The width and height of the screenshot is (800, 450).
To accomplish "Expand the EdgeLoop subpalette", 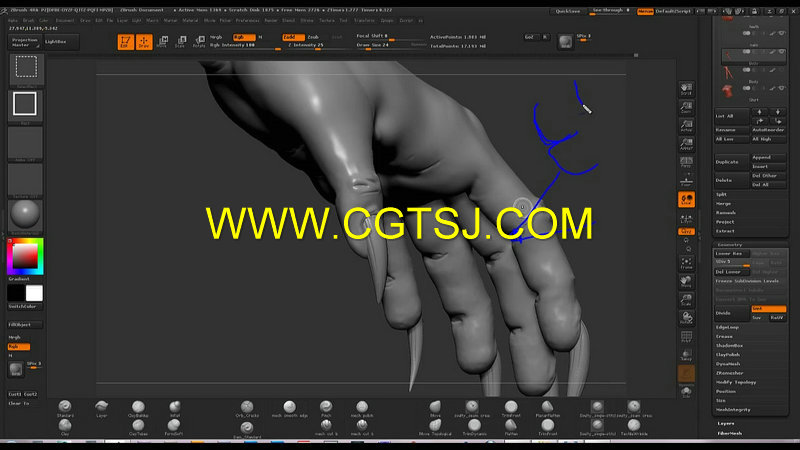I will point(728,328).
